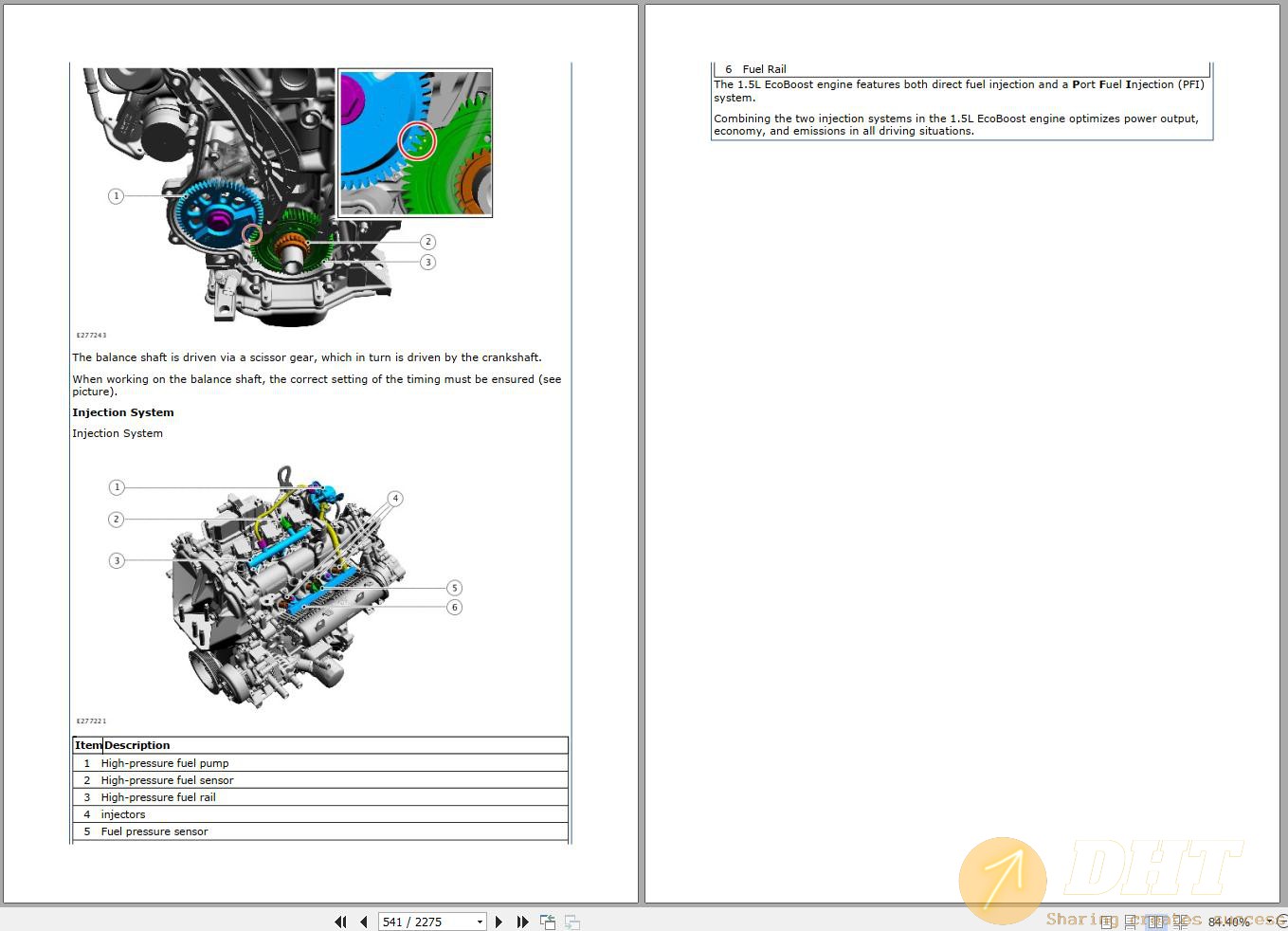Select the two-page facing layout

click(x=1156, y=922)
